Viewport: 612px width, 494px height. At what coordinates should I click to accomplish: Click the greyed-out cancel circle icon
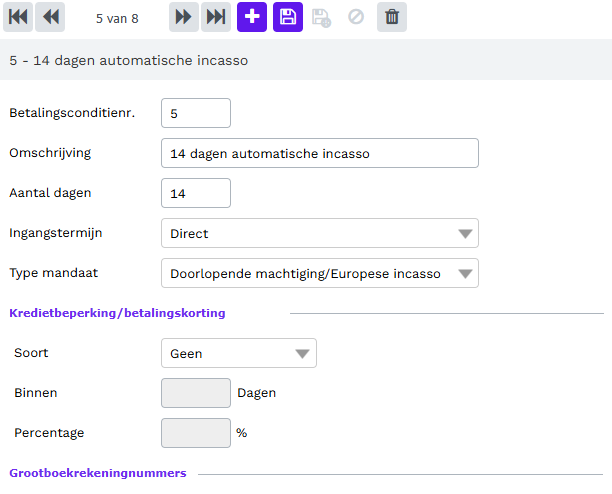coord(356,17)
